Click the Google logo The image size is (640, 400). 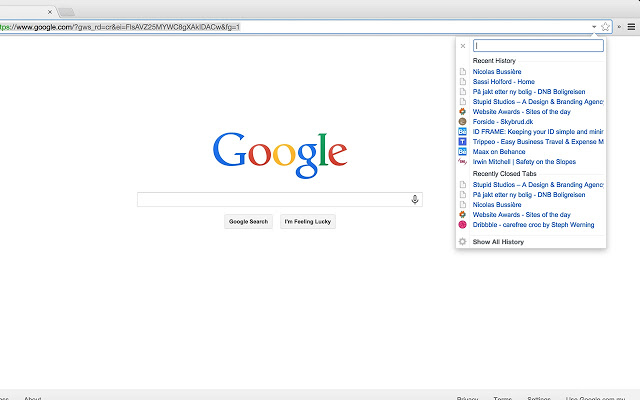(x=280, y=155)
